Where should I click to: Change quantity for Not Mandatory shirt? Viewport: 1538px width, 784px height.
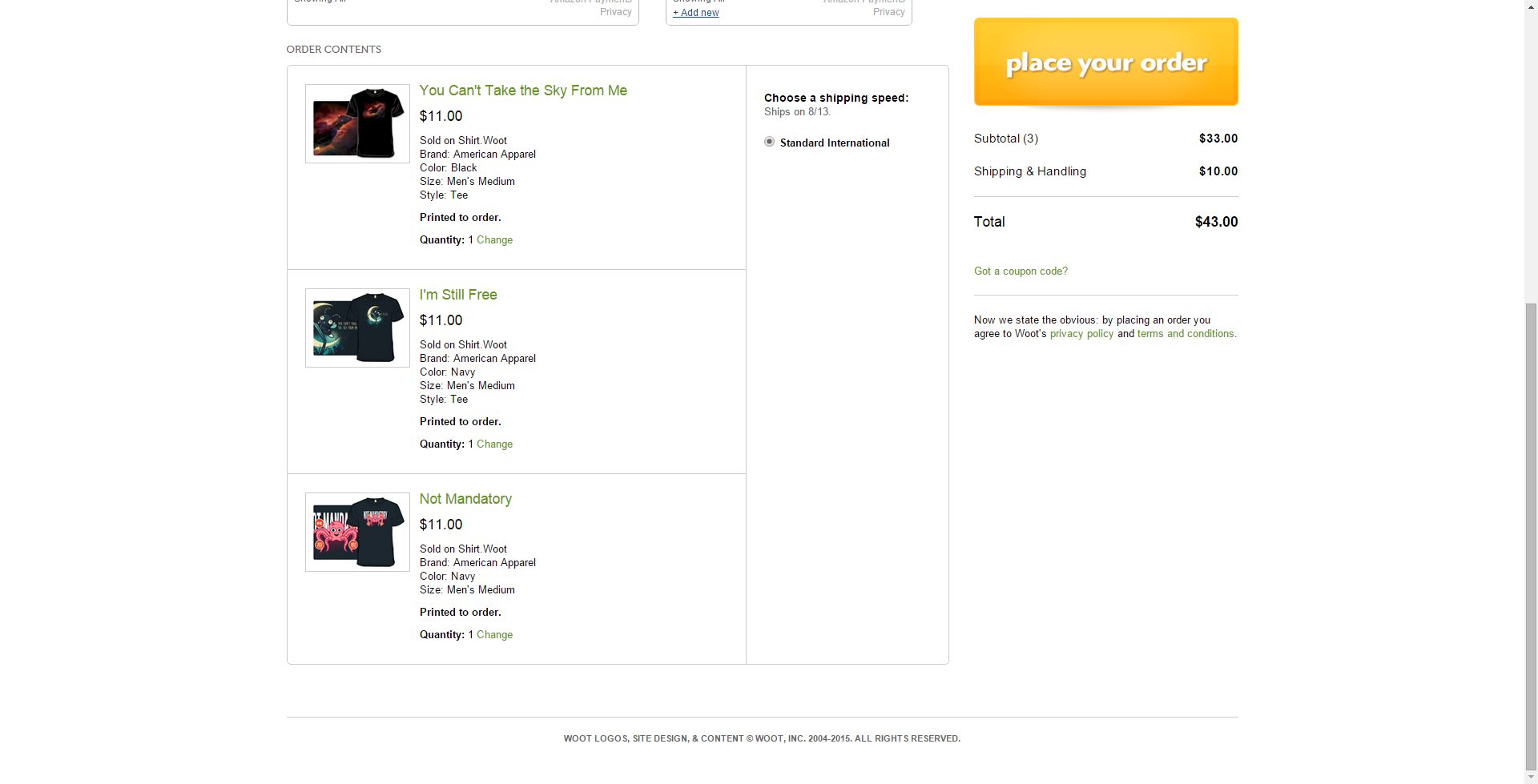[x=494, y=634]
